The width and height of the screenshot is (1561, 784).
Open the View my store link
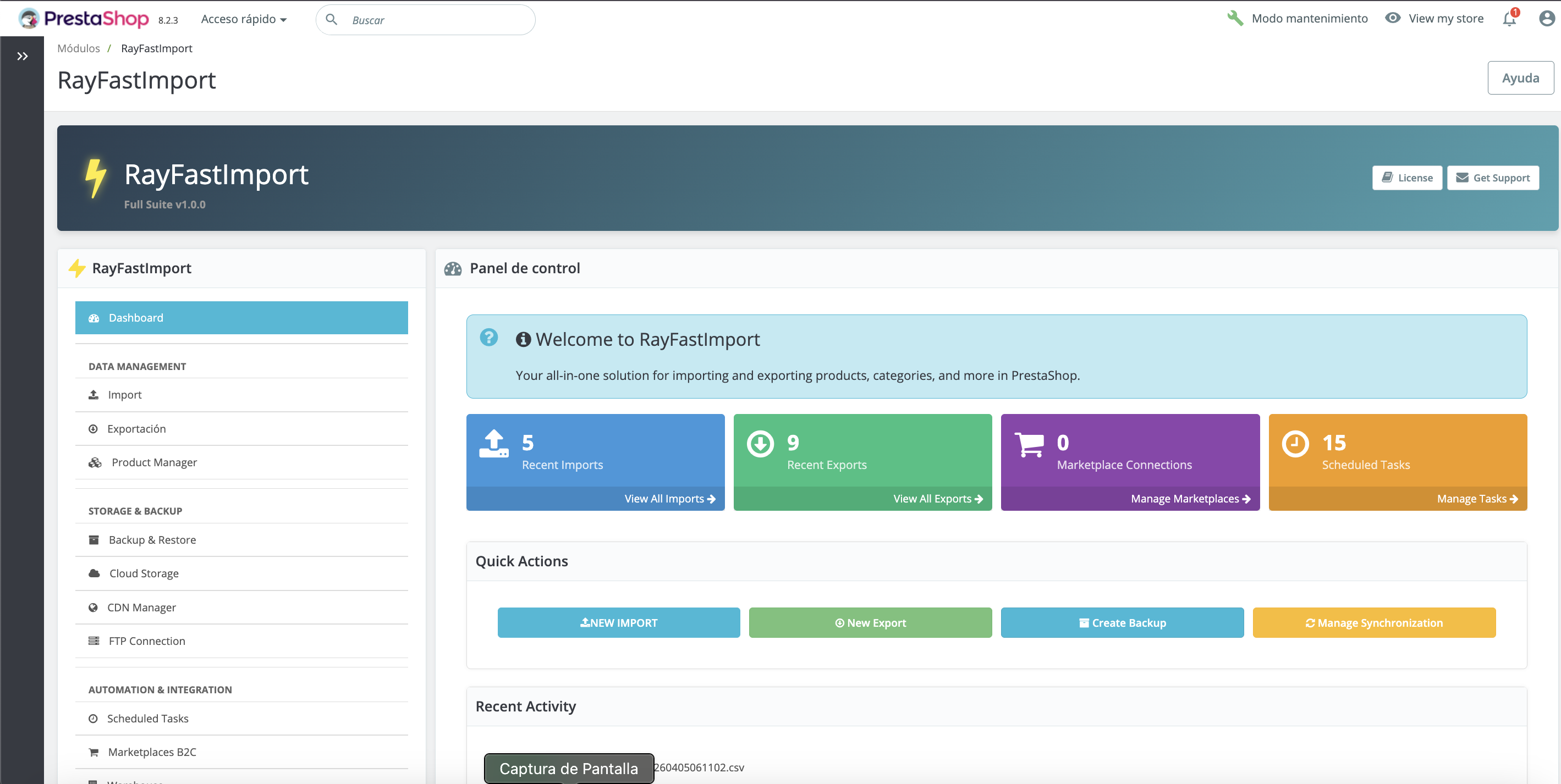[x=1445, y=19]
